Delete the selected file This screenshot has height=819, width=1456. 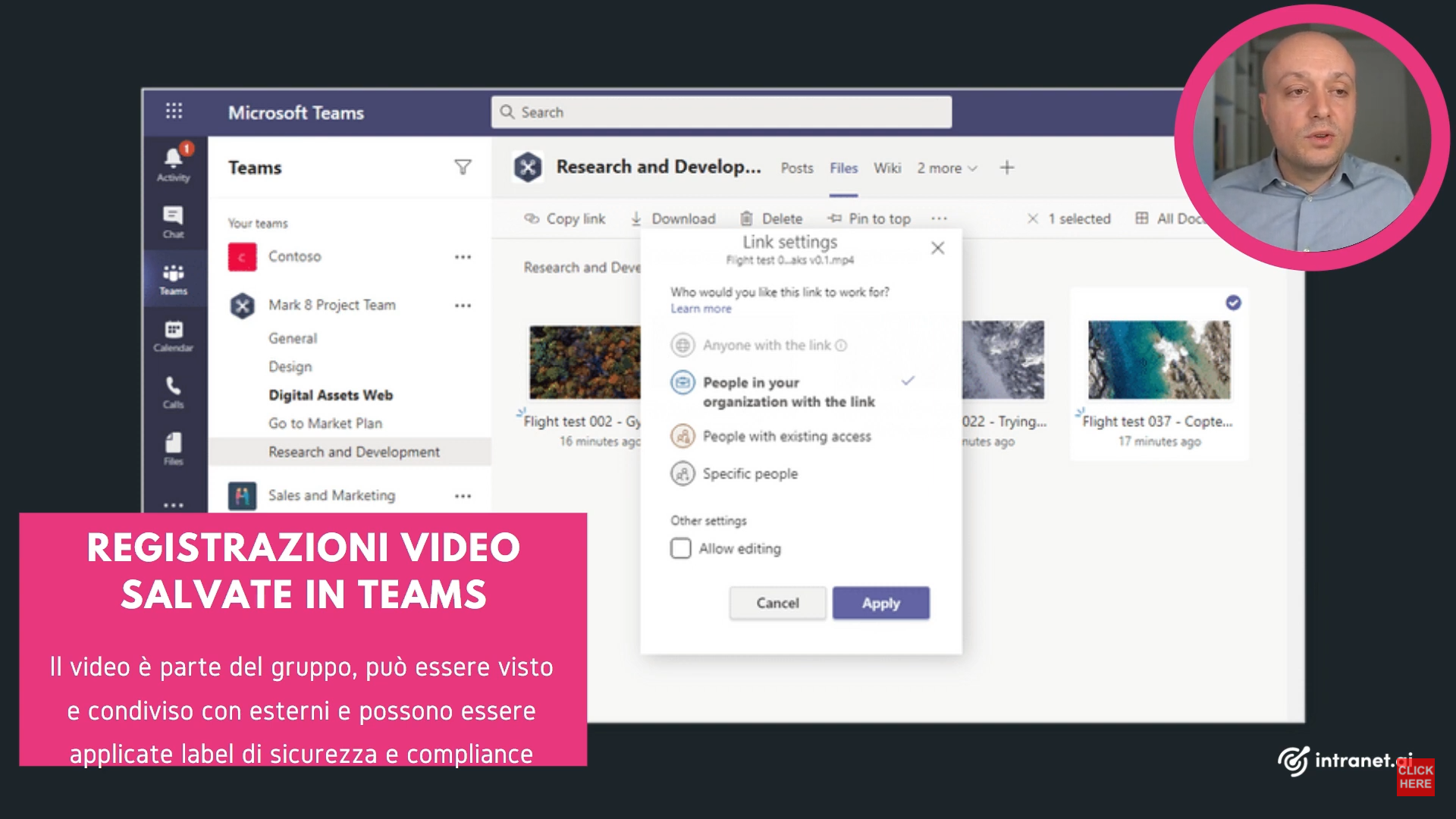pos(771,219)
